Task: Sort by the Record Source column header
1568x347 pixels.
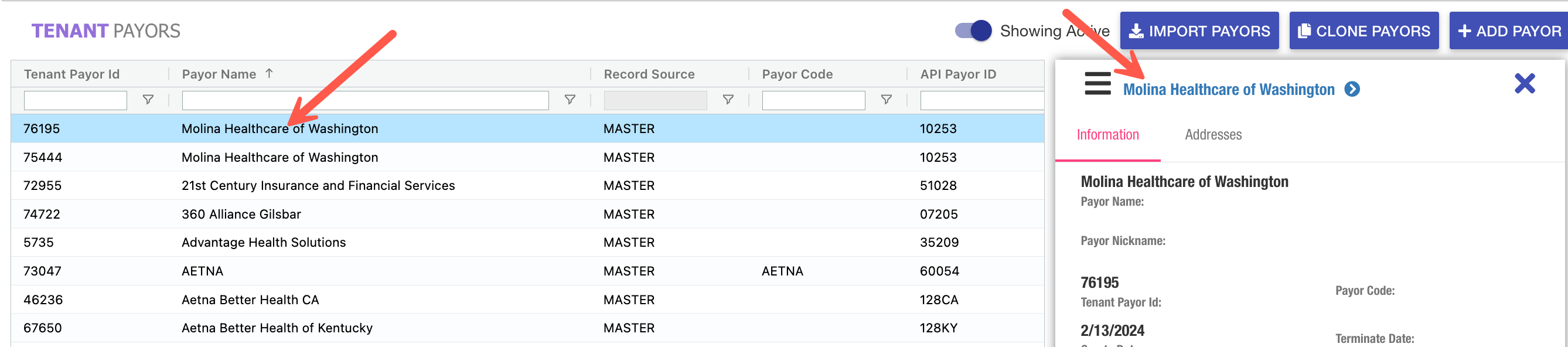Action: [x=648, y=74]
